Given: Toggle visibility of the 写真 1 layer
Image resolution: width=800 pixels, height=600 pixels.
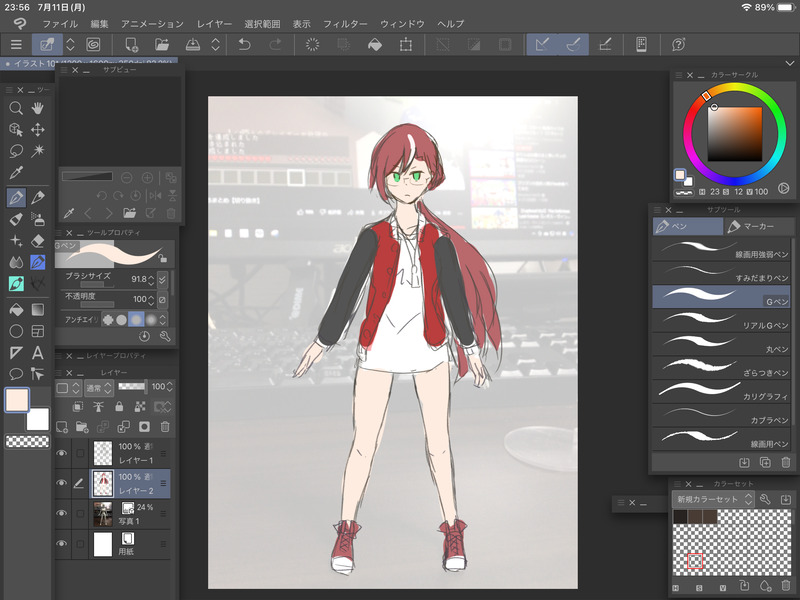Looking at the screenshot, I should (62, 514).
